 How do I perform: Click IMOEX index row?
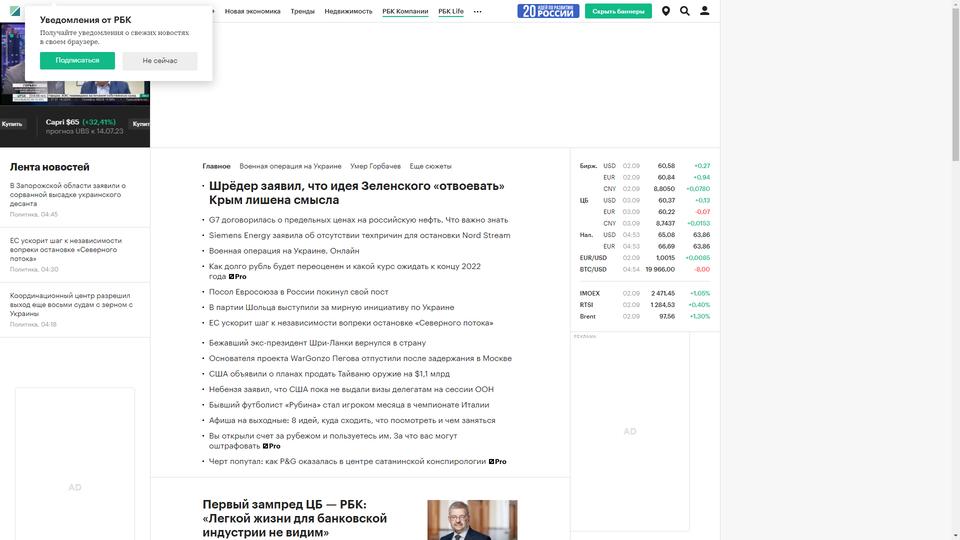click(645, 293)
